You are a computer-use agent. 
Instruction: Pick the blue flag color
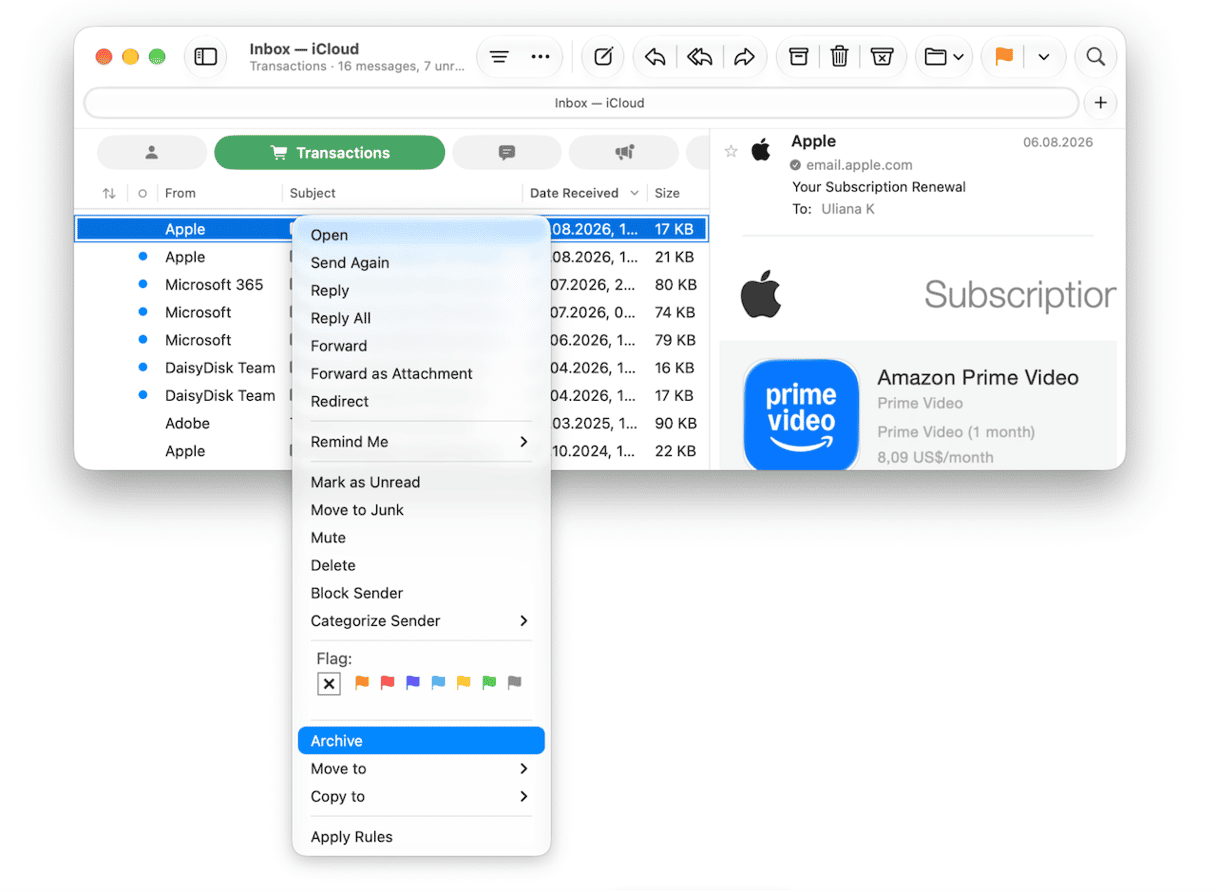[x=438, y=683]
